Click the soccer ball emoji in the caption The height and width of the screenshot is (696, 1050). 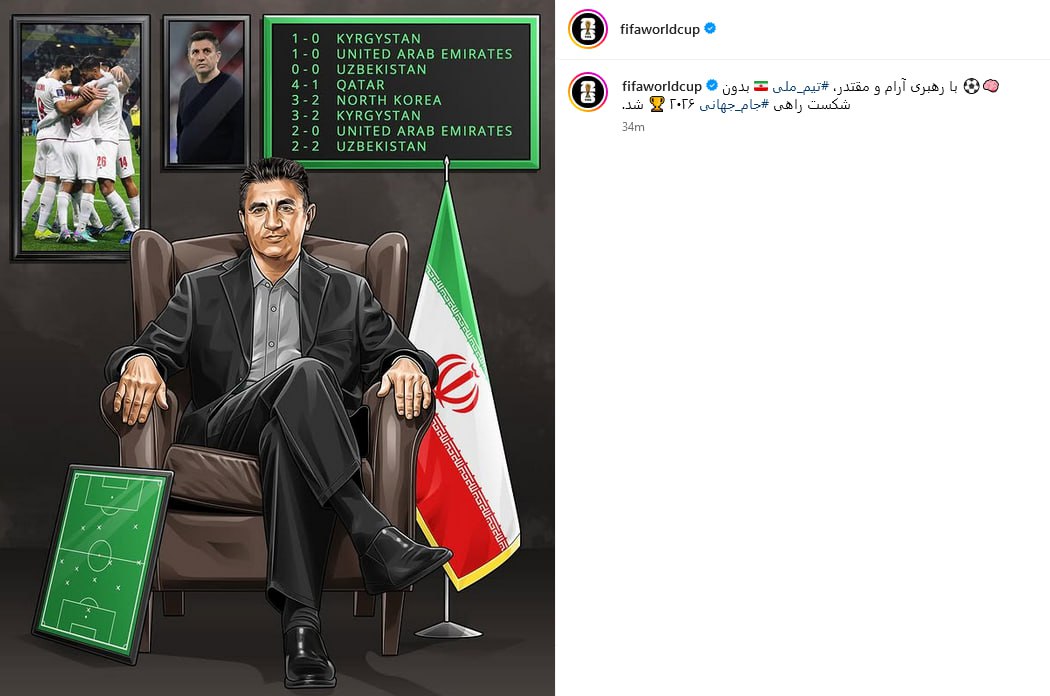[971, 86]
